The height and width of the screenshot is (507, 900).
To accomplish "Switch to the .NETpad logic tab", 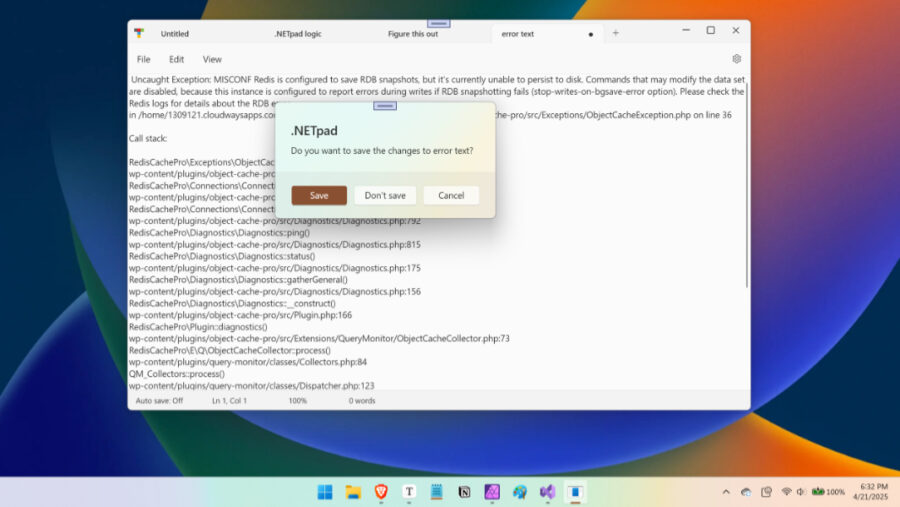I will coord(297,34).
